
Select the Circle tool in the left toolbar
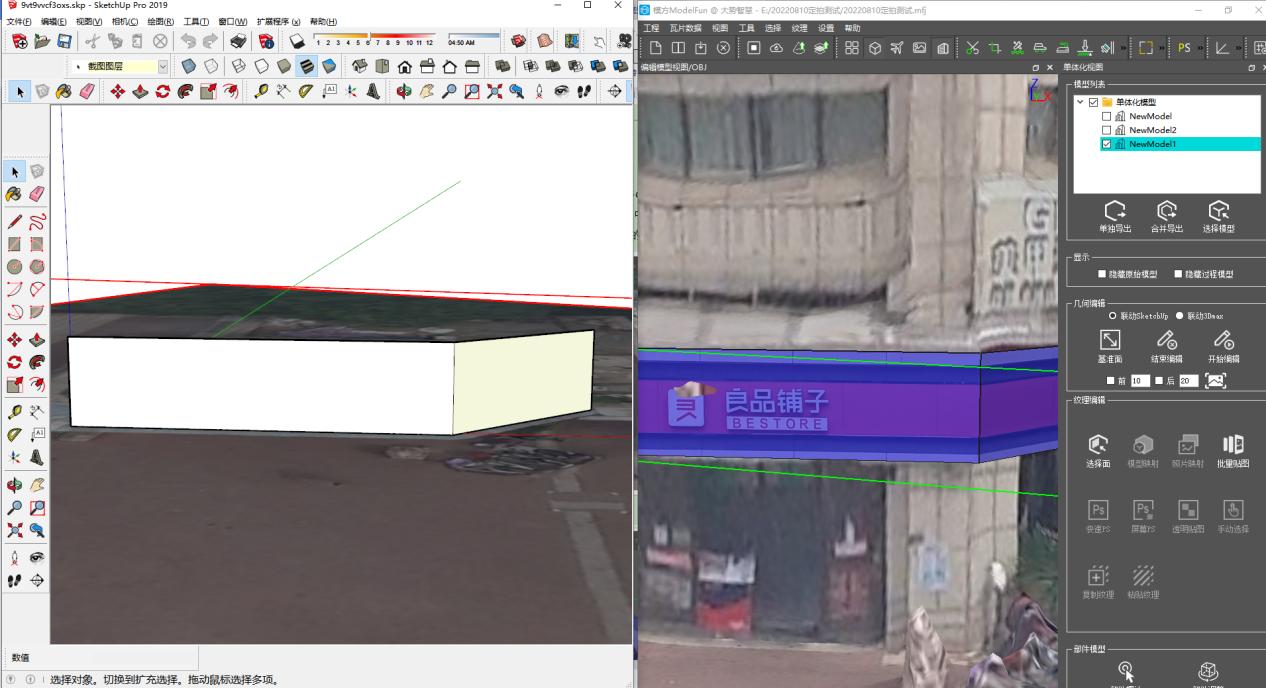click(x=15, y=267)
